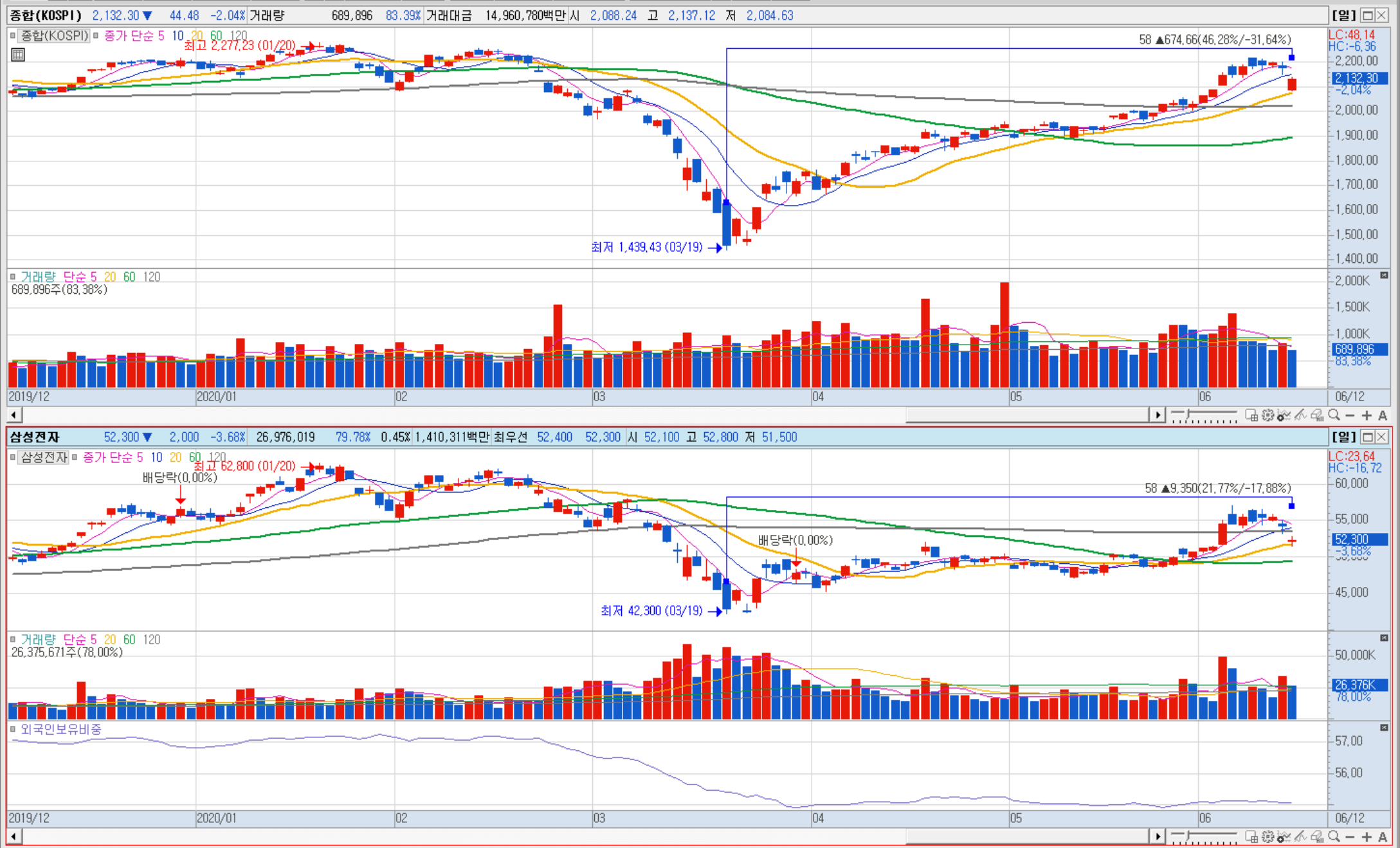
Task: Open indicator chart icon in KOSPI toolbar
Action: pos(1284,415)
